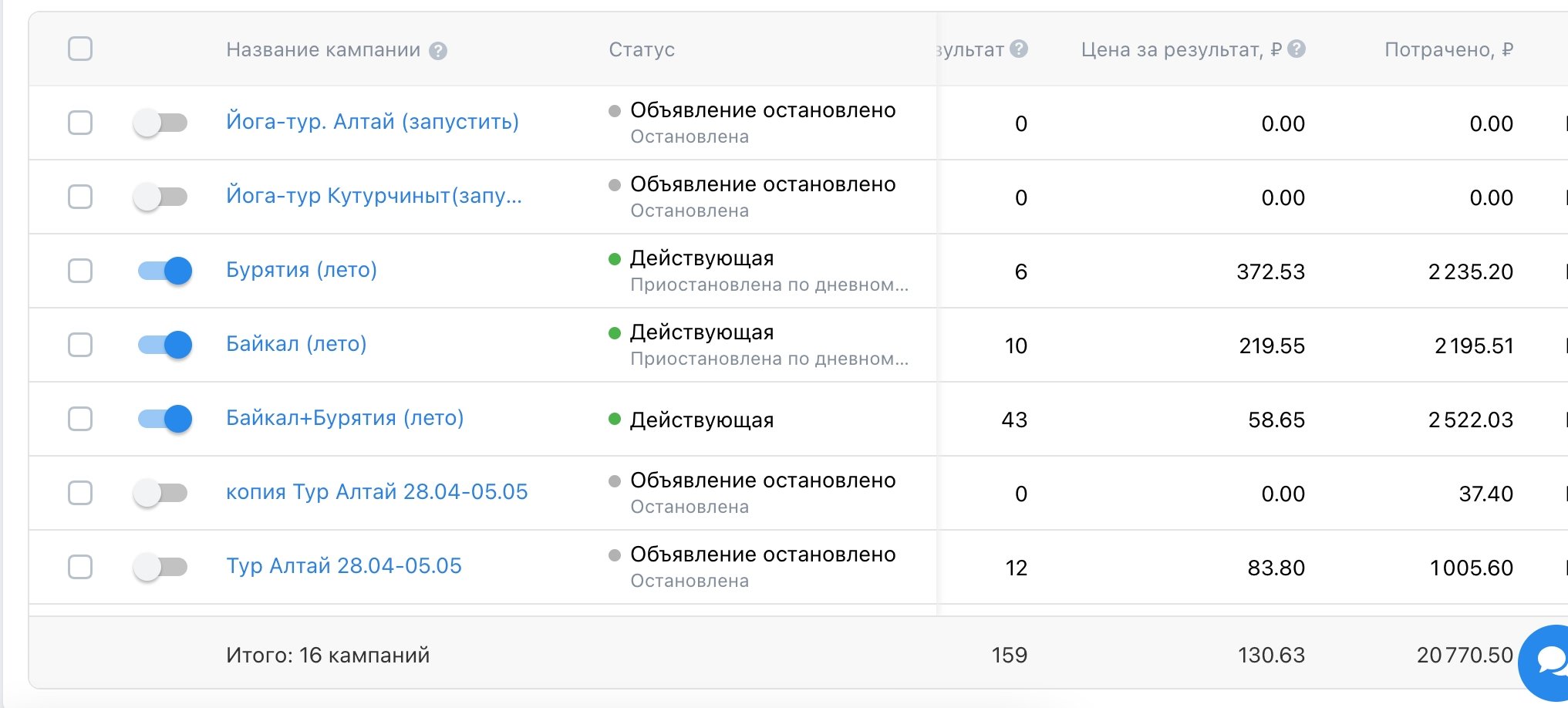
Task: Open the Байкал+Бурятия (лето) campaign
Action: point(344,418)
